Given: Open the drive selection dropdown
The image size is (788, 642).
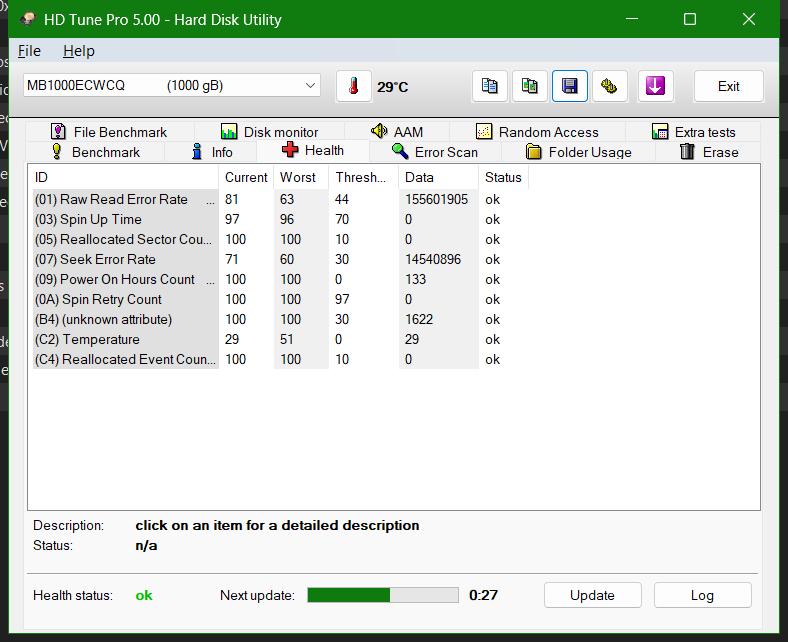Looking at the screenshot, I should pyautogui.click(x=171, y=85).
